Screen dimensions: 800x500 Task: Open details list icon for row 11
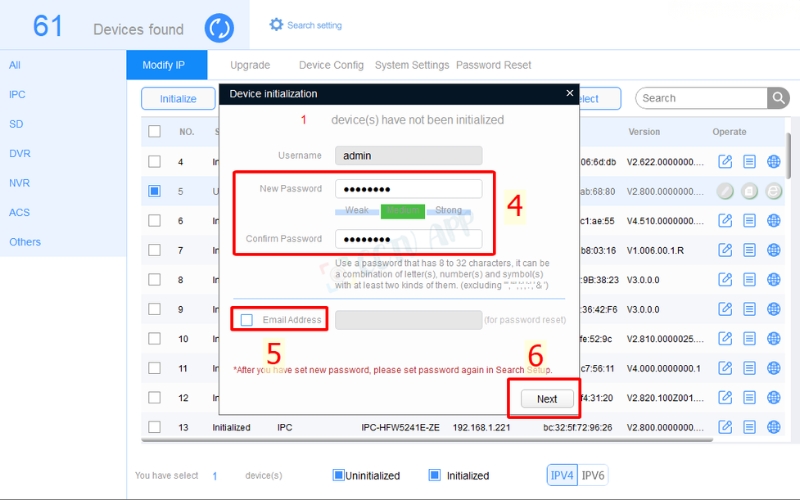(x=749, y=368)
